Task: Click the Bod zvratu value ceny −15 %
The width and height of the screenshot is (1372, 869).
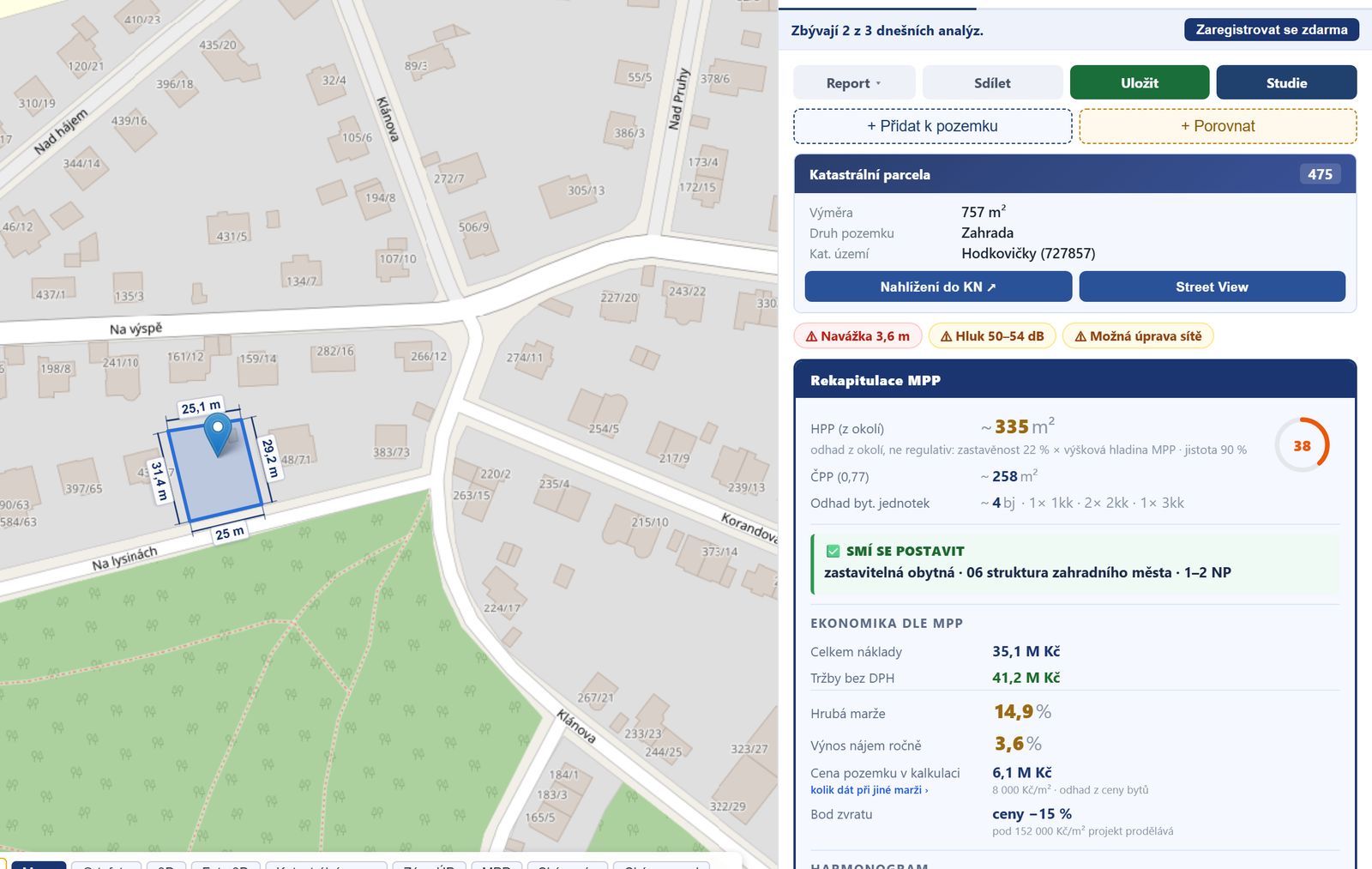Action: [1032, 813]
